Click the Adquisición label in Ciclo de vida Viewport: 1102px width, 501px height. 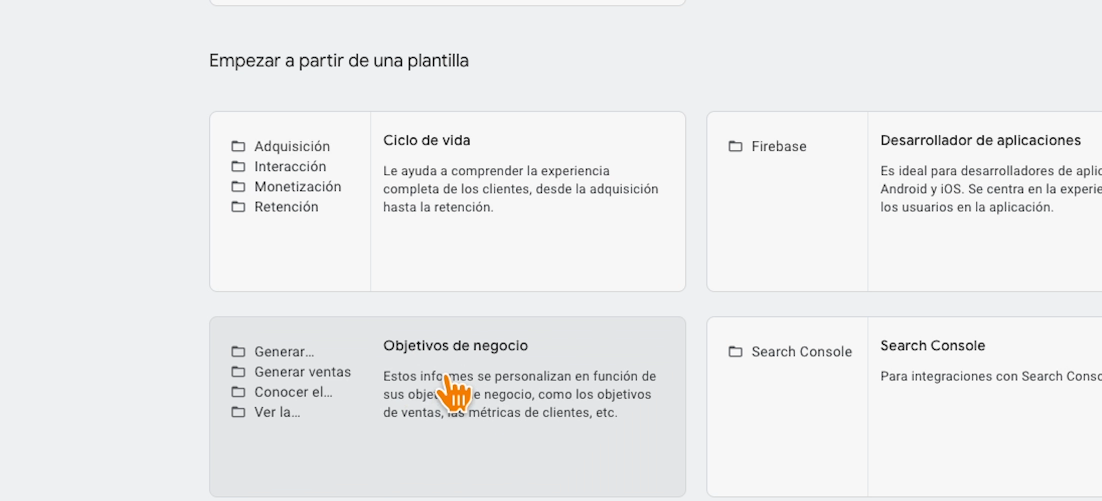click(292, 147)
